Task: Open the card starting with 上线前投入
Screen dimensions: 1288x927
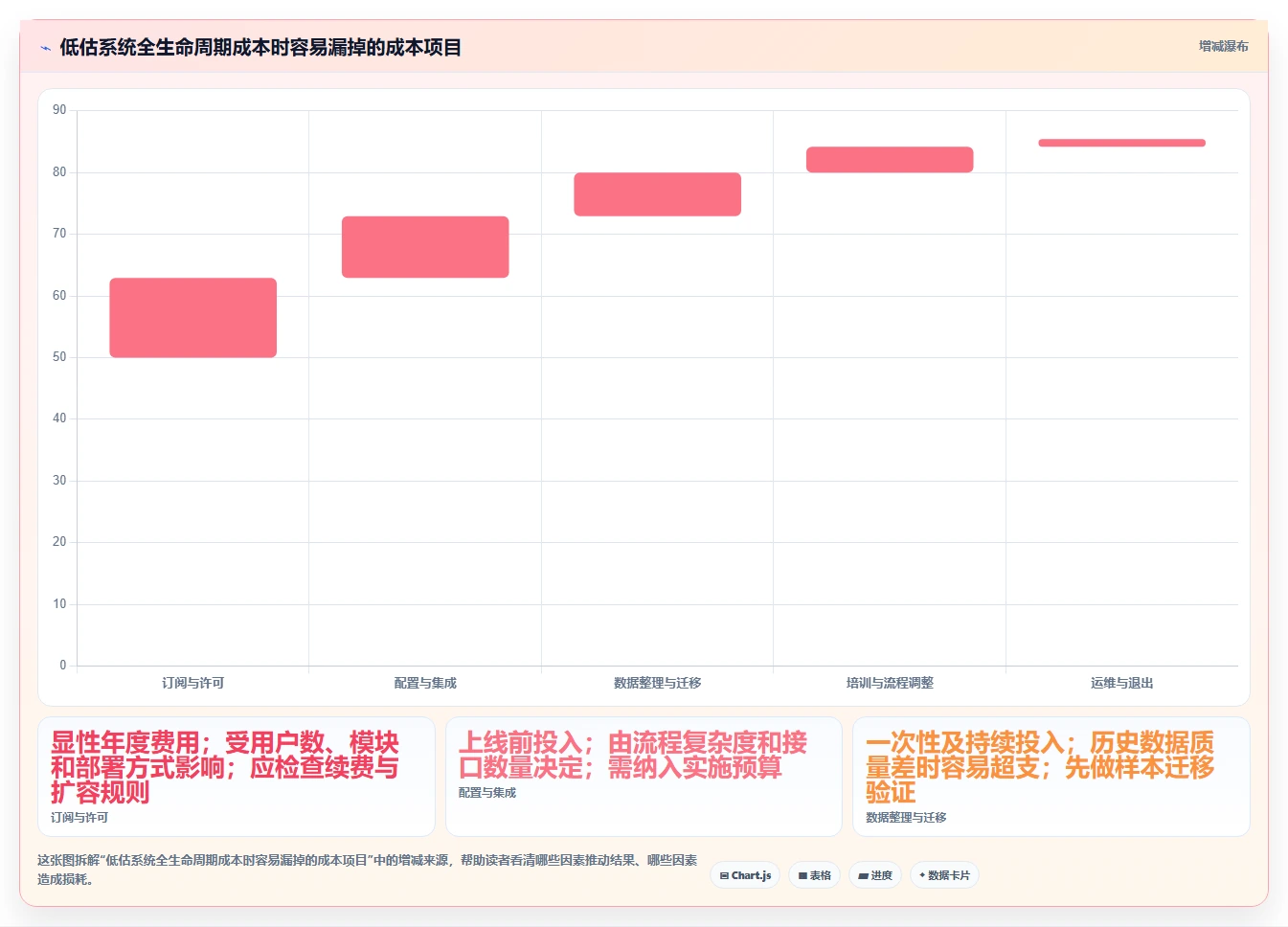Action: (x=644, y=777)
